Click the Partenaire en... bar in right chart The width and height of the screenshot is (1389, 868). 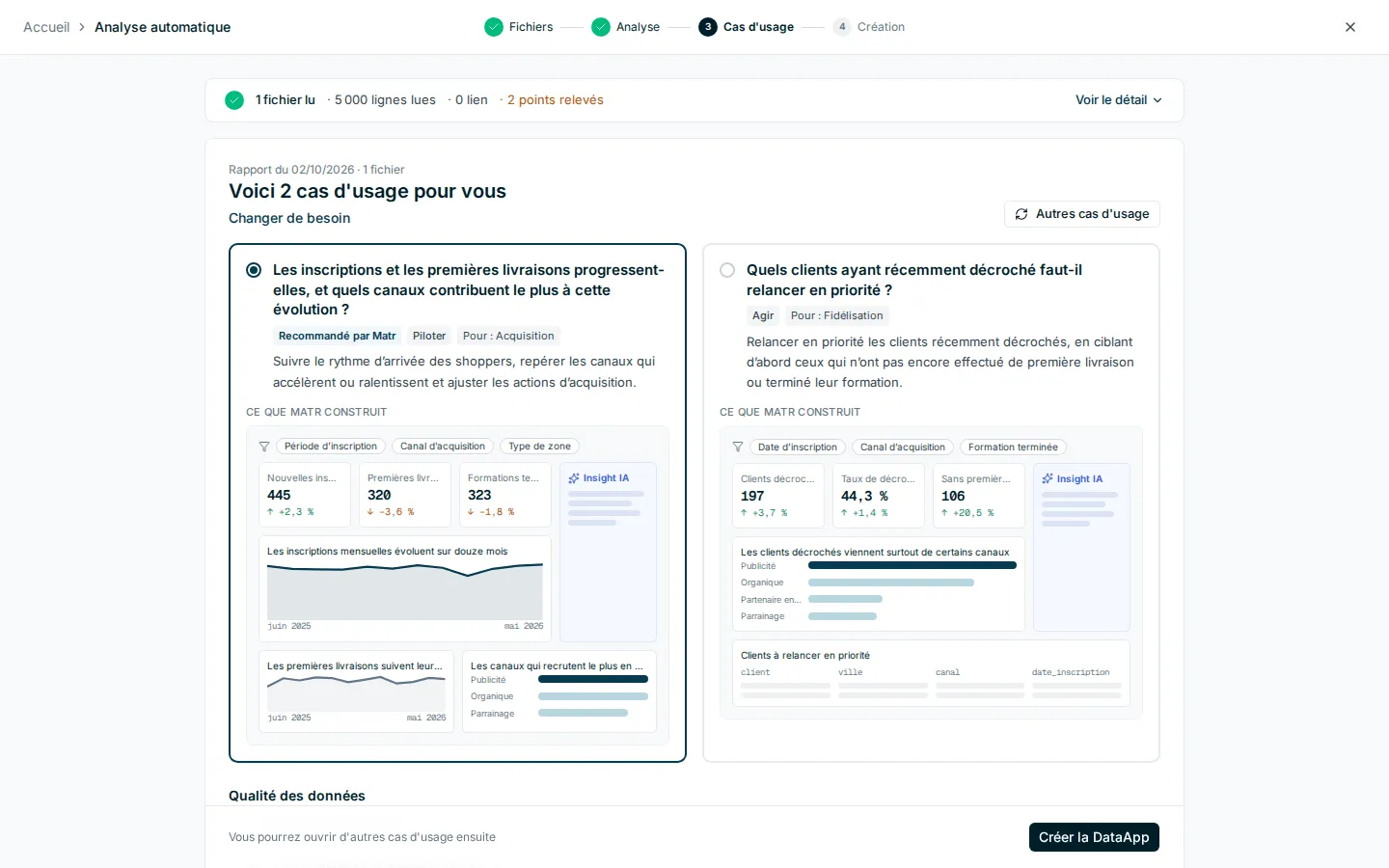pos(845,599)
